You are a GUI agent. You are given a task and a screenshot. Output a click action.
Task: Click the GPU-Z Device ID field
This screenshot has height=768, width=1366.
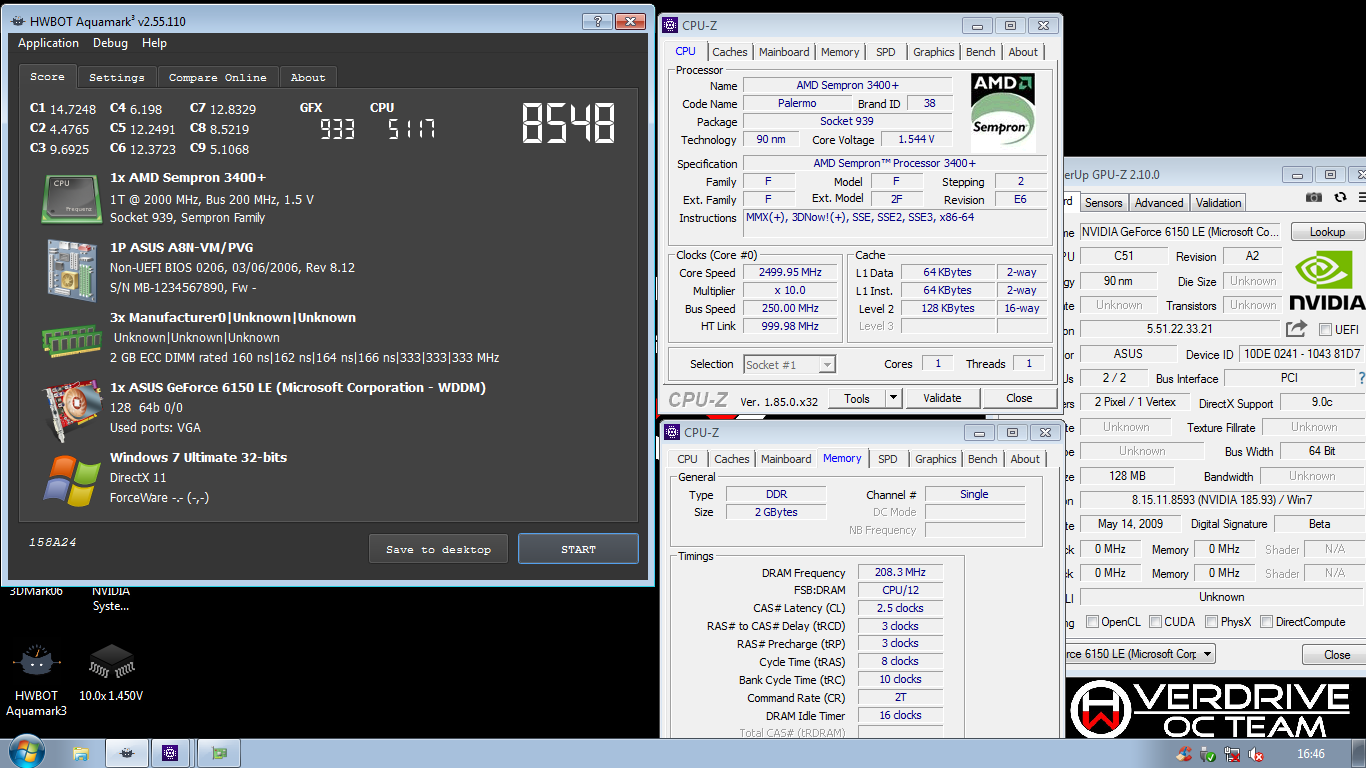click(1301, 354)
